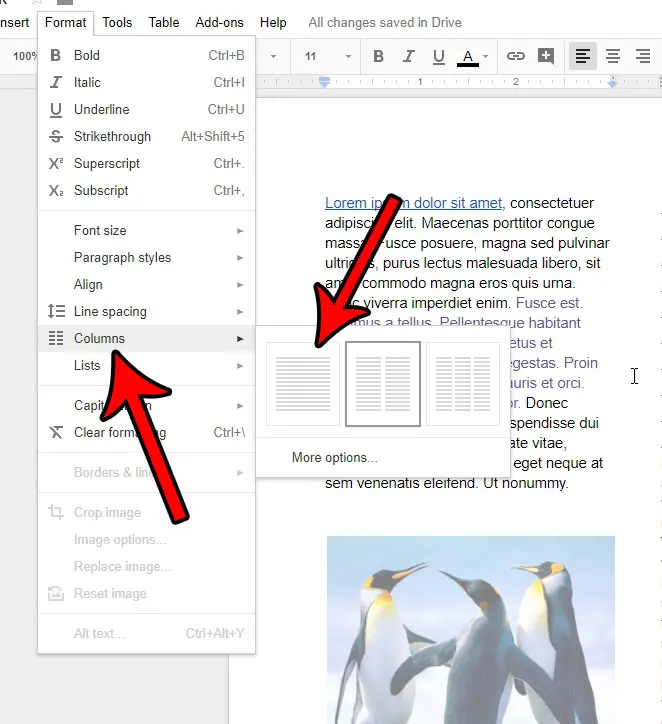This screenshot has height=724, width=662.
Task: Click the Insert link icon
Action: (x=516, y=56)
